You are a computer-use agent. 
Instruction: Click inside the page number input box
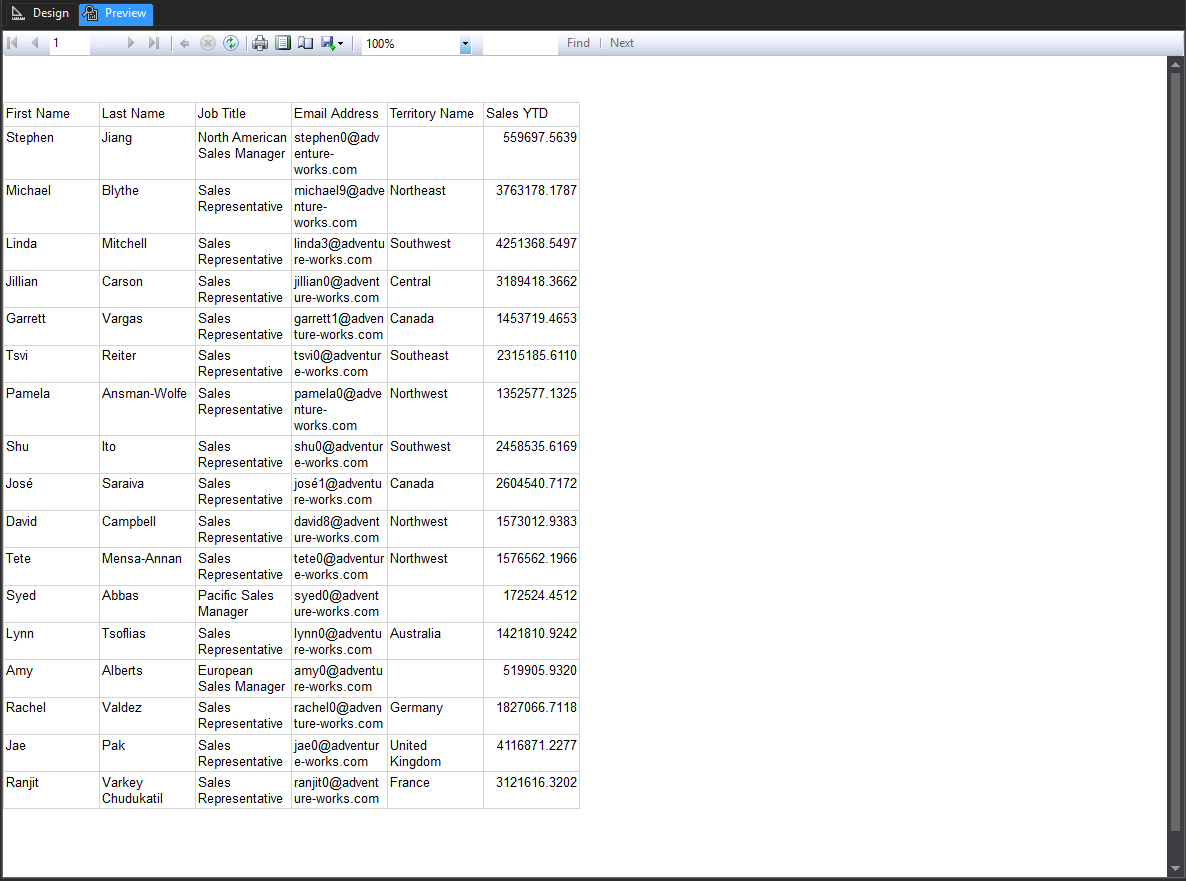pos(68,42)
